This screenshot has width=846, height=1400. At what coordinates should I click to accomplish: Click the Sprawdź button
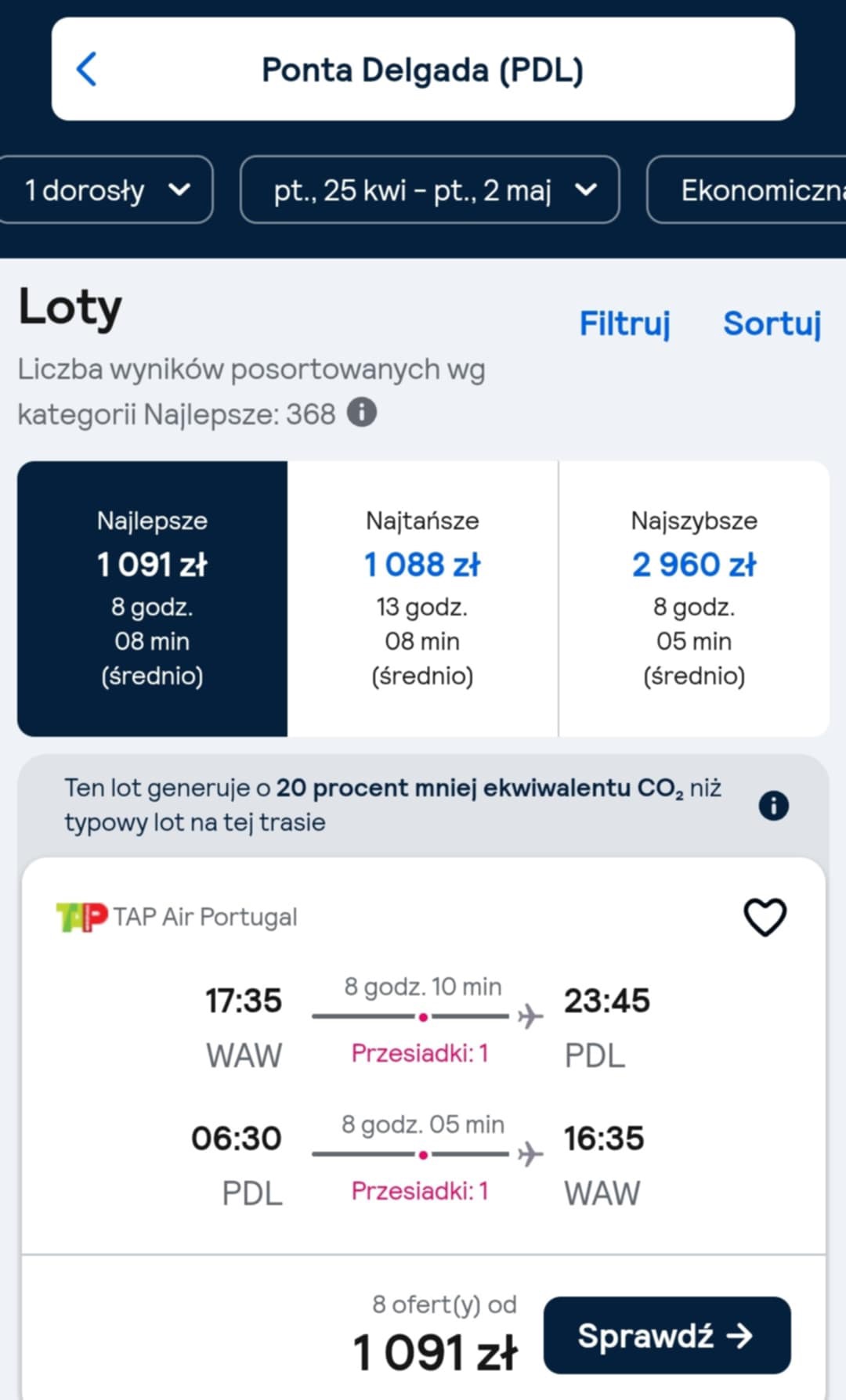pyautogui.click(x=667, y=1335)
